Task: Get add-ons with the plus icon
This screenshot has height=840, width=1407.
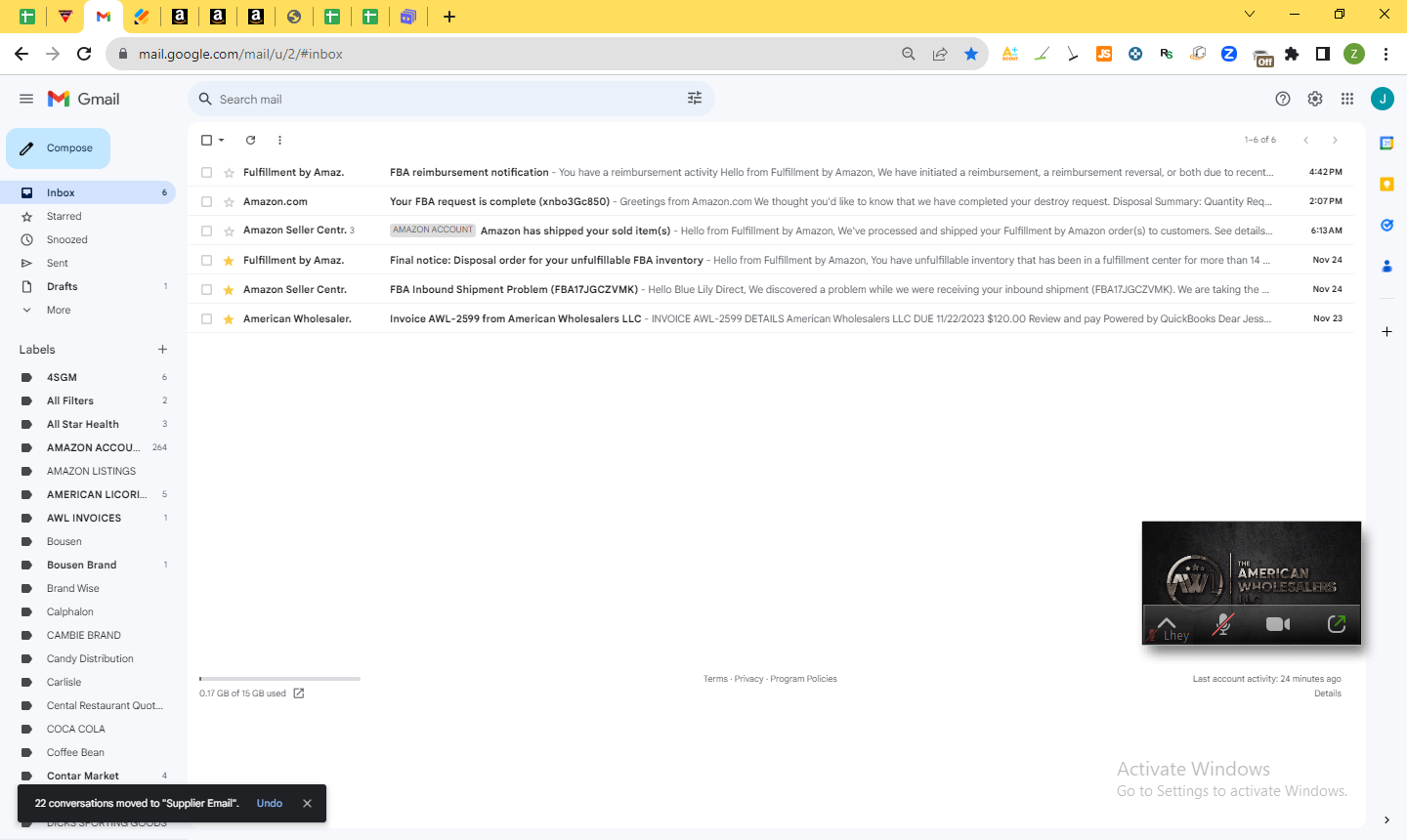Action: [1386, 332]
